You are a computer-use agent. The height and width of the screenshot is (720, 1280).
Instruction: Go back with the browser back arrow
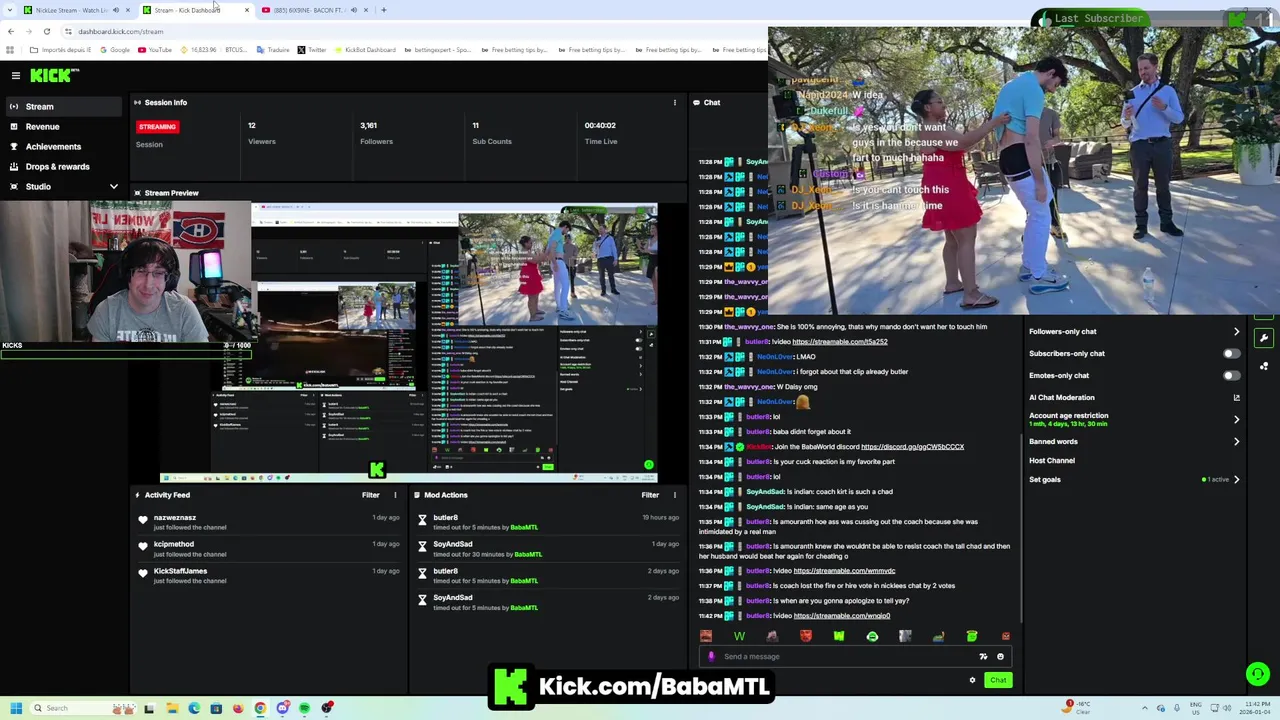[11, 31]
